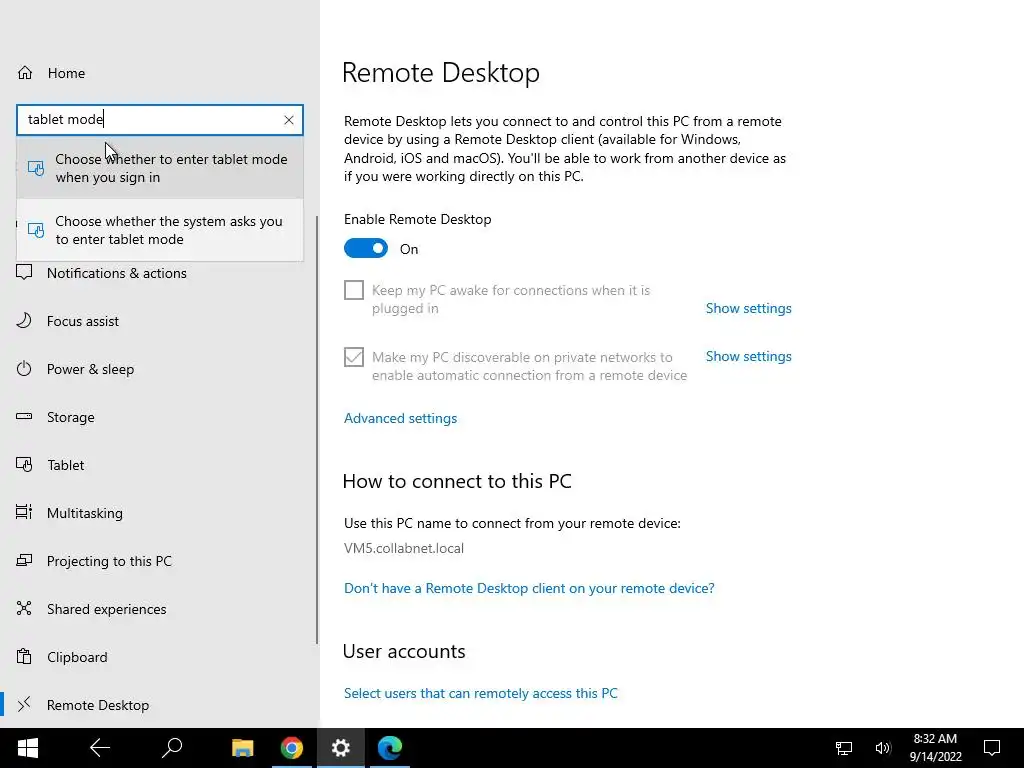1024x768 pixels.
Task: Click the Multitasking icon
Action: pos(24,512)
